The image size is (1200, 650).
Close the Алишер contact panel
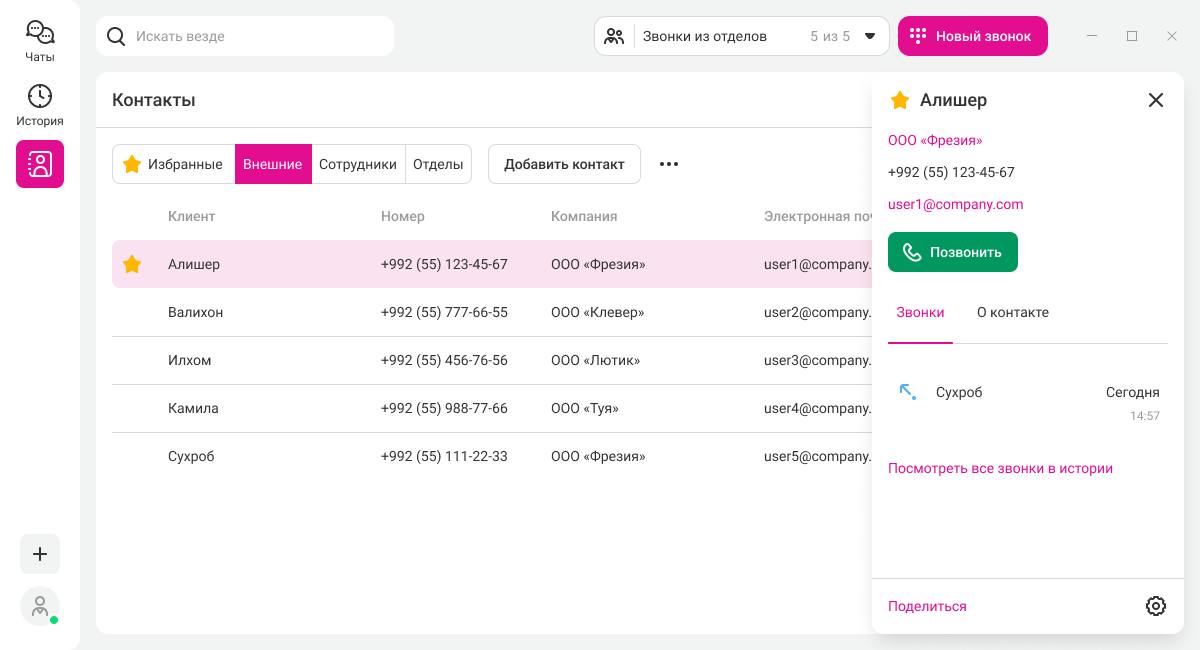coord(1156,100)
